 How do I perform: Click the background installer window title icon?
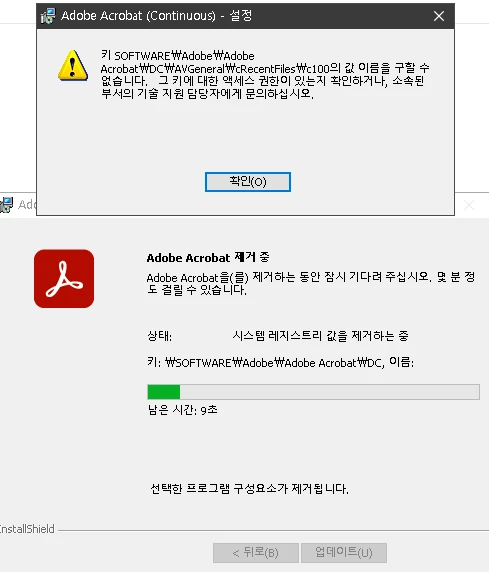[6, 205]
